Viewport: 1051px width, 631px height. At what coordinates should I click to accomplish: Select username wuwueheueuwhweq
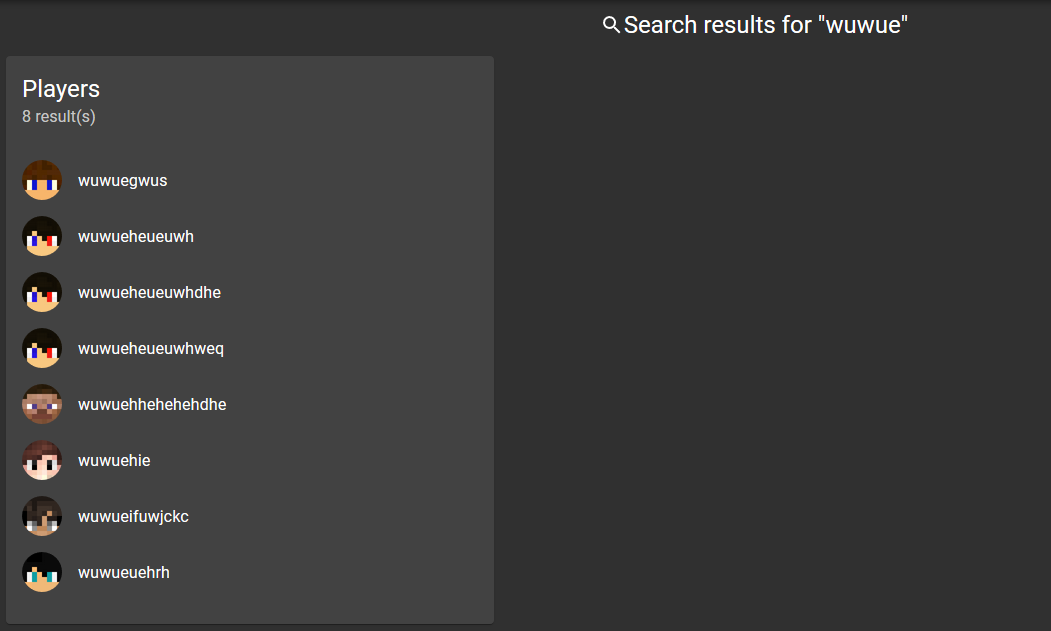pyautogui.click(x=151, y=349)
